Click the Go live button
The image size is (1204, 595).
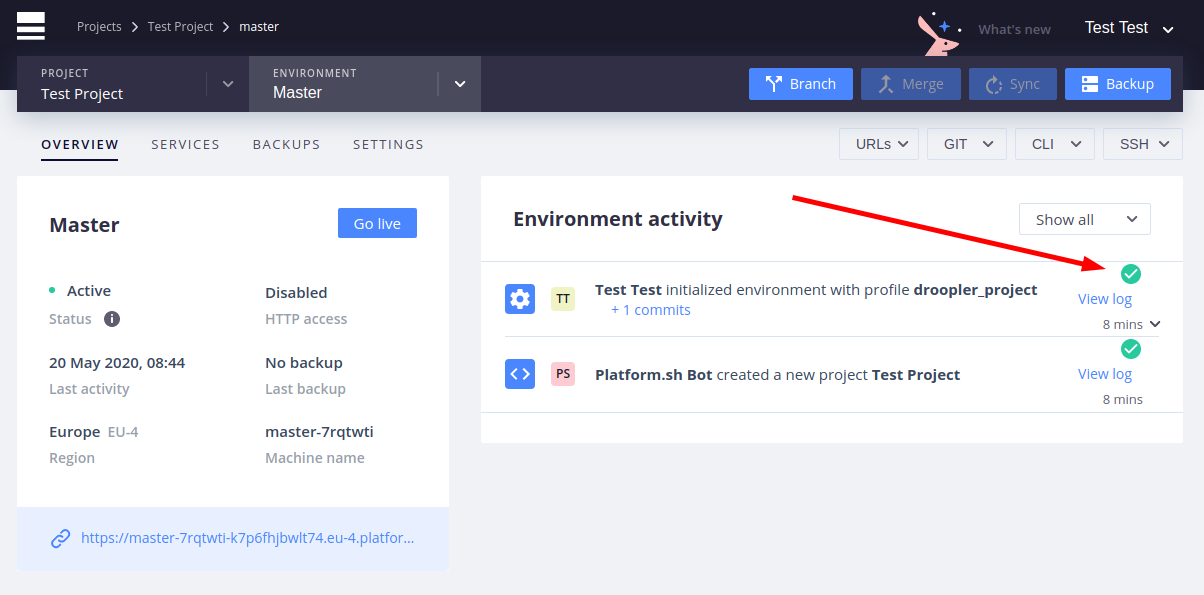(x=377, y=224)
